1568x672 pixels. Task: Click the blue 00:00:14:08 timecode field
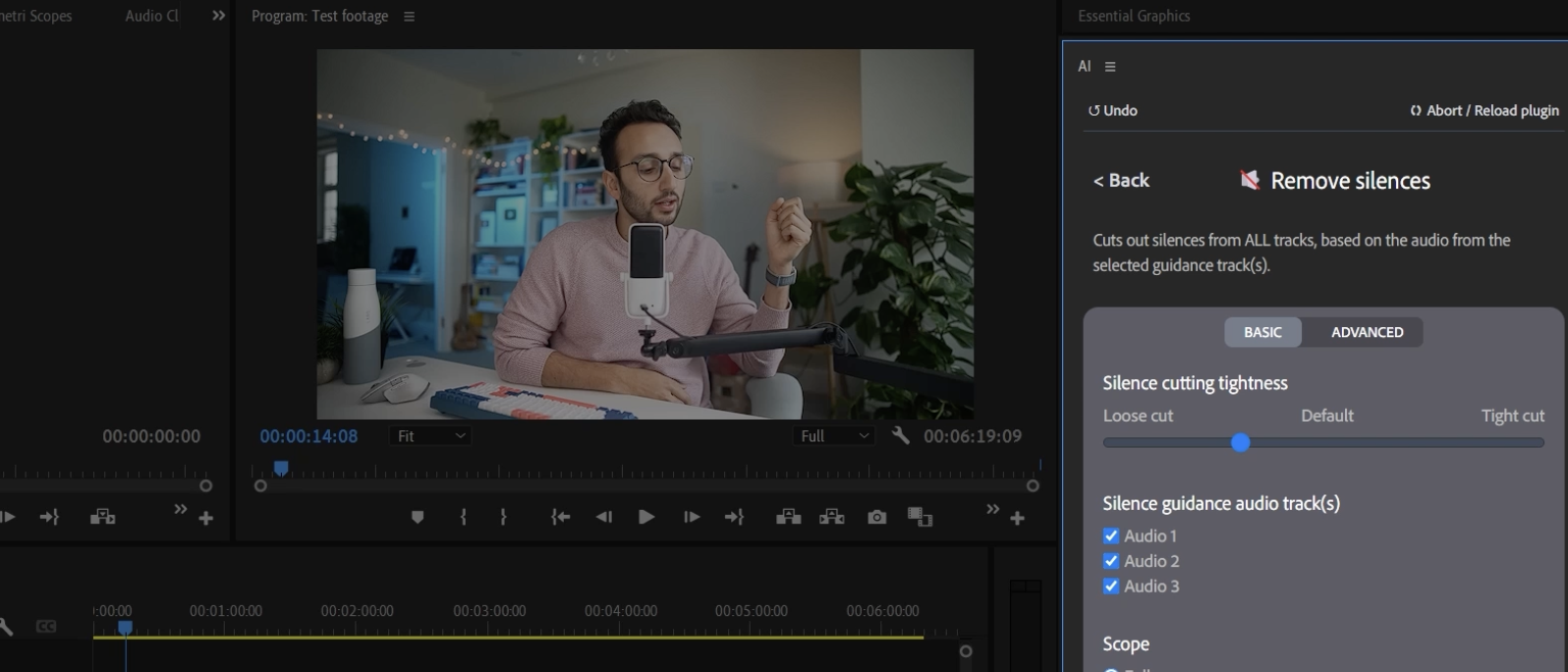pyautogui.click(x=308, y=435)
